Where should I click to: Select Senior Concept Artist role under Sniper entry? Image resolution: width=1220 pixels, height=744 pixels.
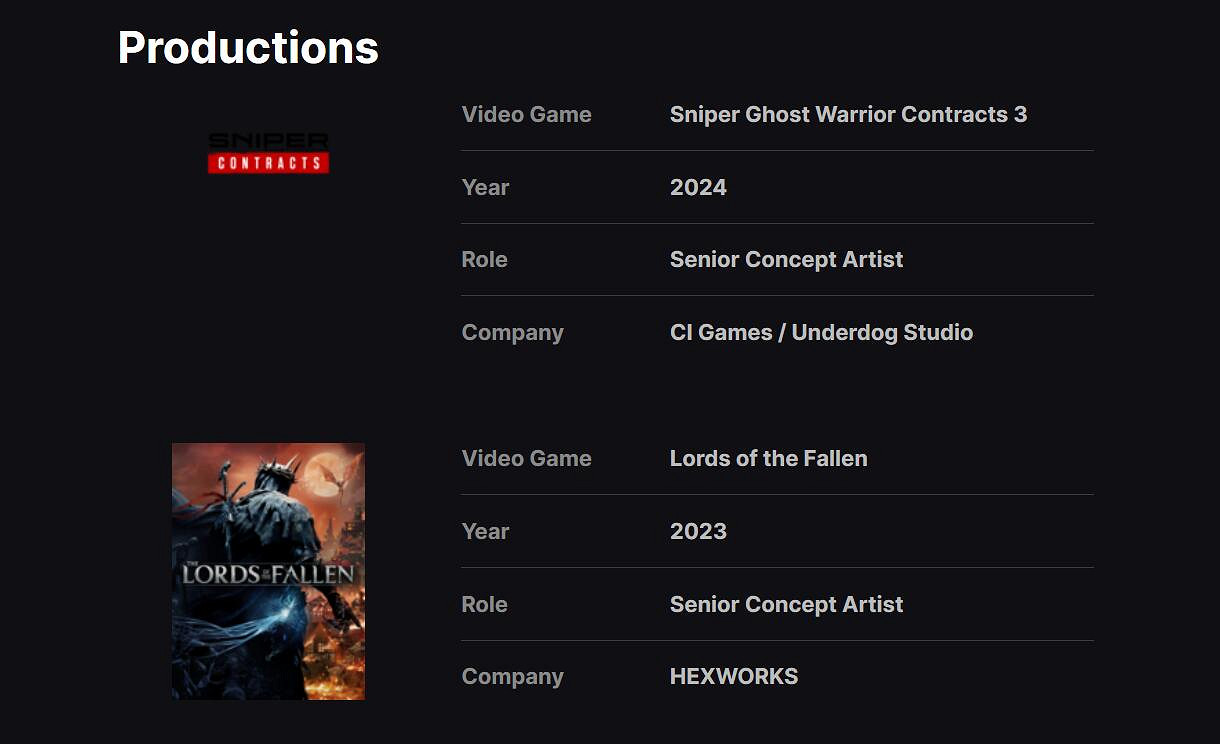pos(786,259)
